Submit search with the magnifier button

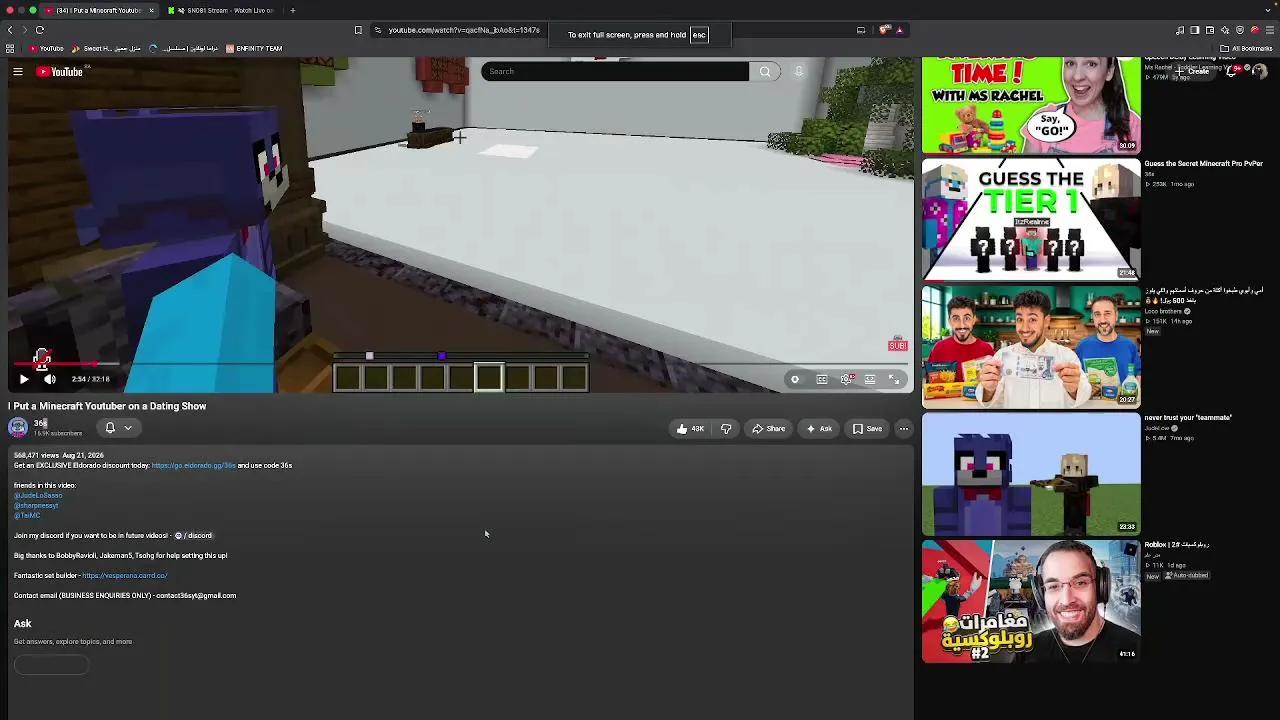click(765, 71)
